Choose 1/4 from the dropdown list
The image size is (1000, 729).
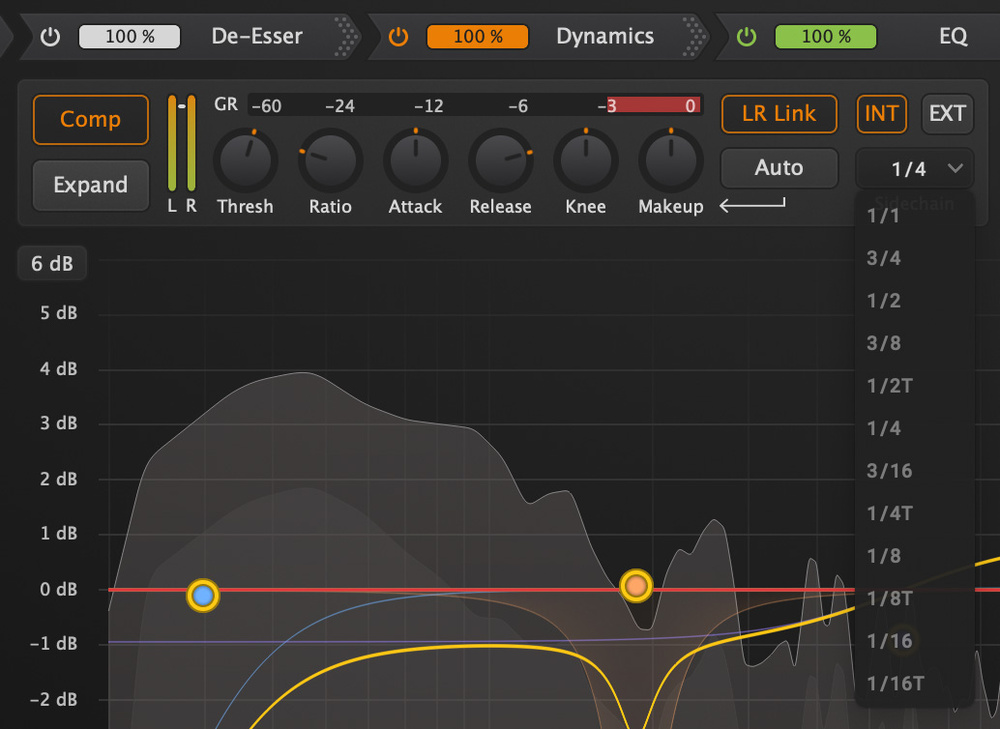[x=915, y=429]
